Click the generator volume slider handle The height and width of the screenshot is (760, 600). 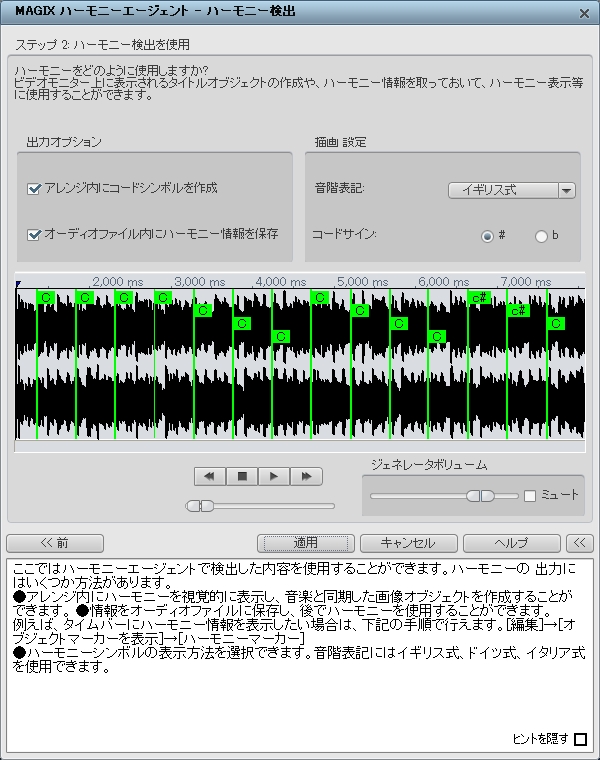[x=480, y=496]
